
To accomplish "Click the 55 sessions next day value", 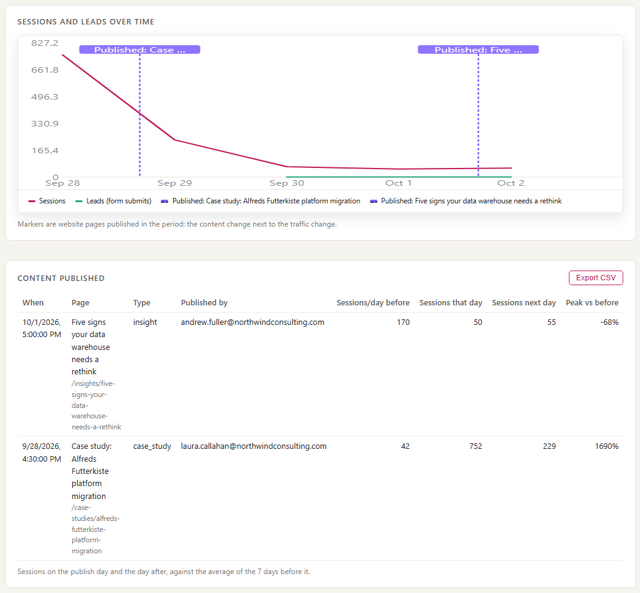I will [551, 322].
